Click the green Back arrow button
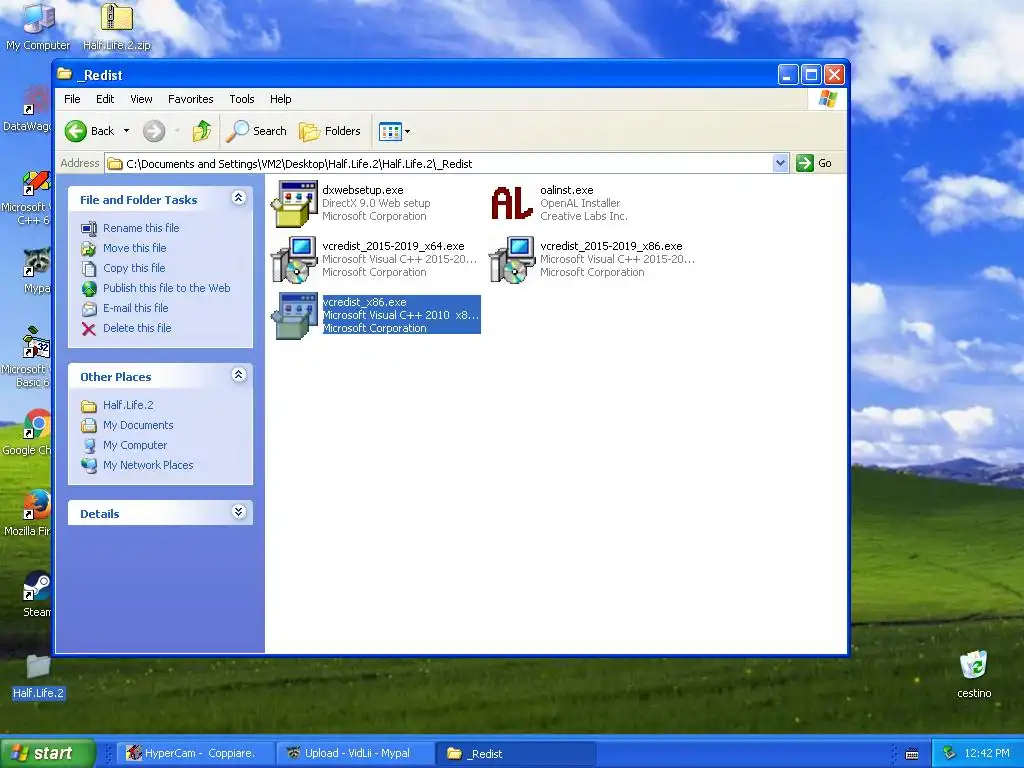Viewport: 1024px width, 768px height. (x=76, y=131)
